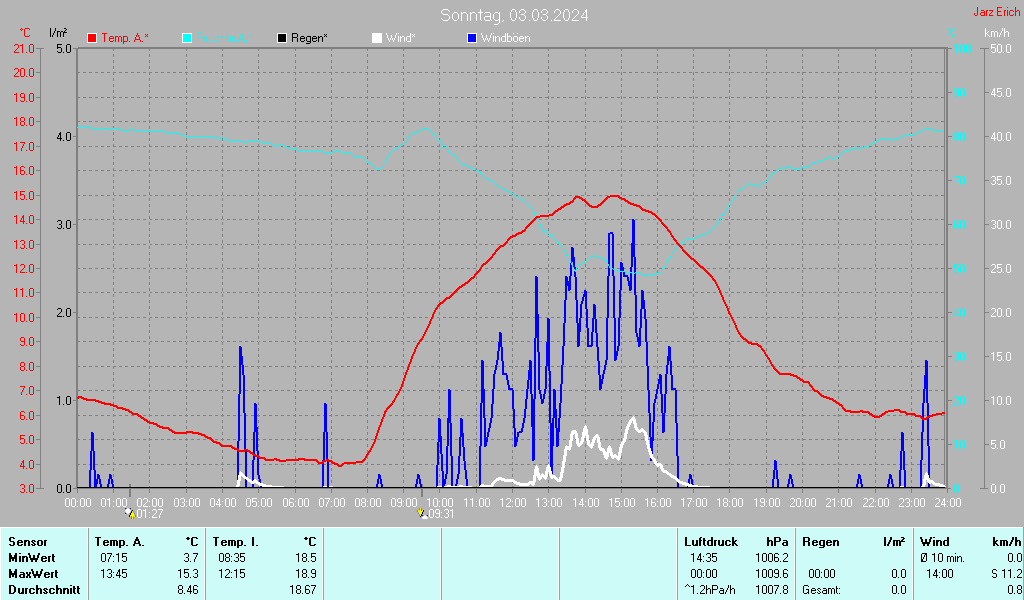This screenshot has width=1024, height=600.
Task: Click the '08:35' indoor minimum time
Action: pos(232,558)
